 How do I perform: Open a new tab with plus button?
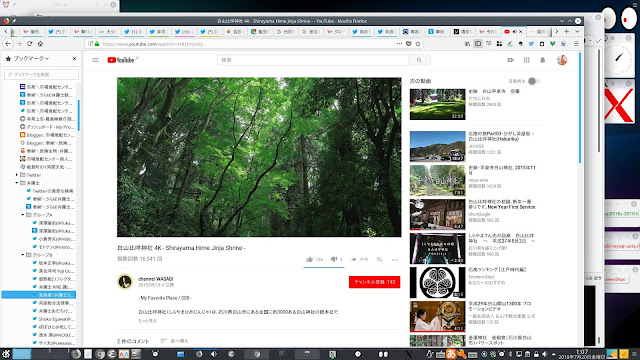[567, 31]
